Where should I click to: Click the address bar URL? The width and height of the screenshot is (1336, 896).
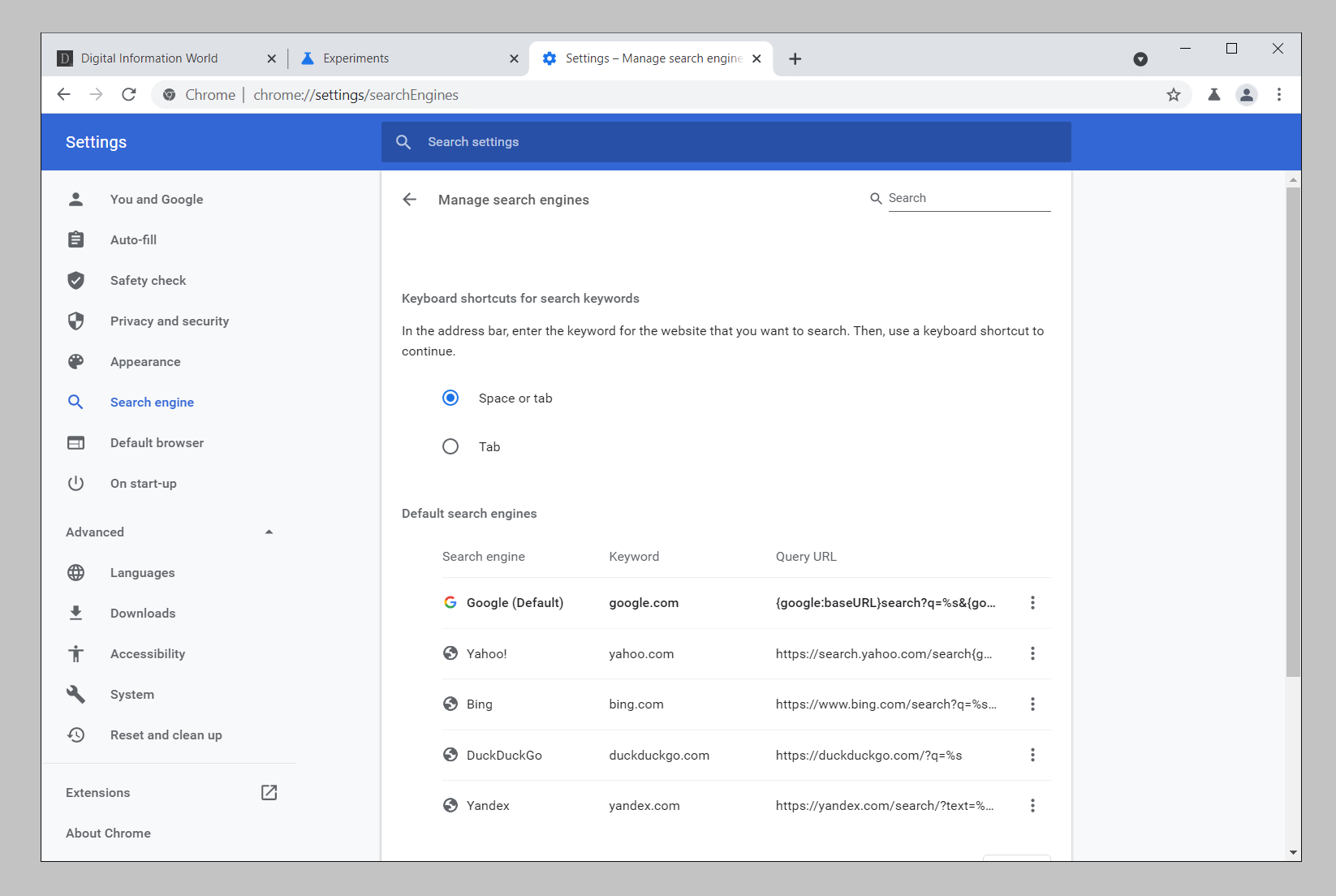(x=356, y=95)
